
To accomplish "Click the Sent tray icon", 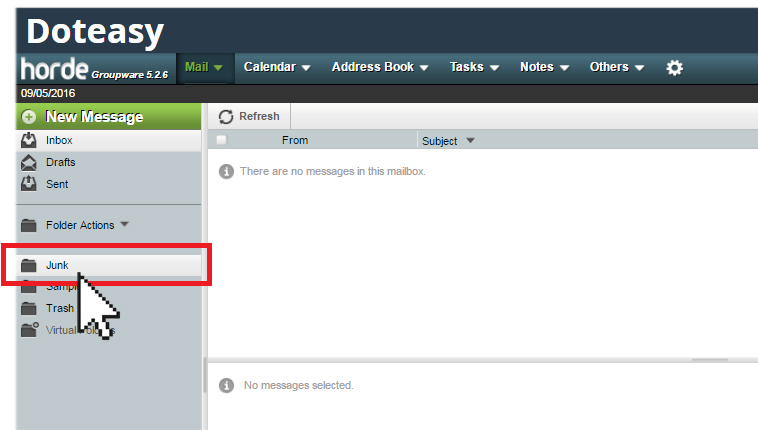I will [x=29, y=184].
